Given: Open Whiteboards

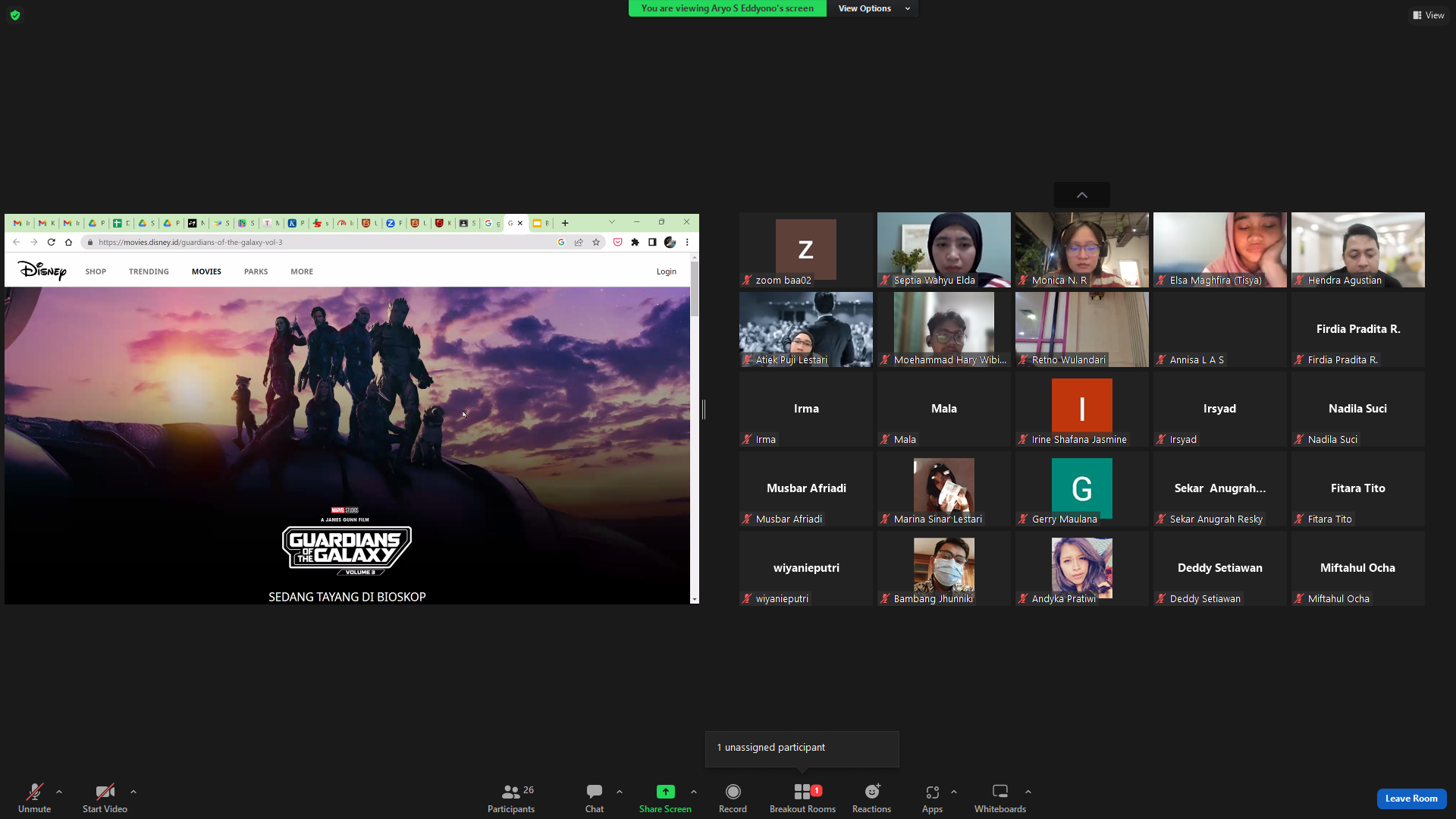Looking at the screenshot, I should point(1000,798).
